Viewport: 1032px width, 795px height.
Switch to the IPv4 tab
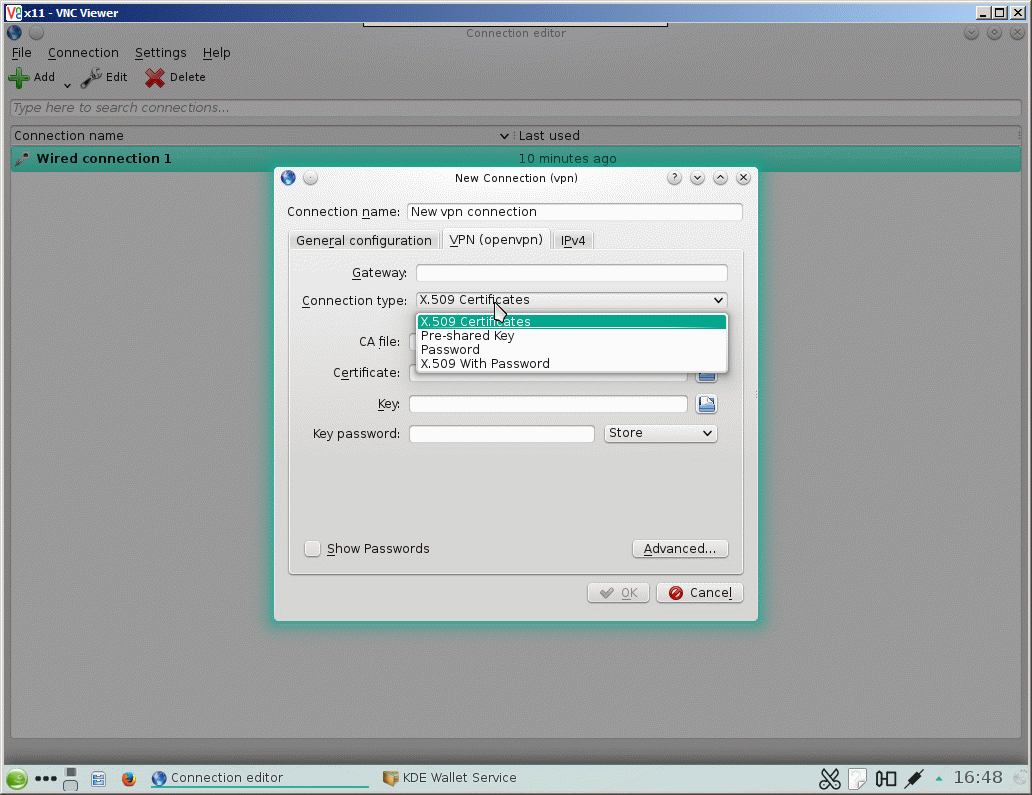pos(573,240)
